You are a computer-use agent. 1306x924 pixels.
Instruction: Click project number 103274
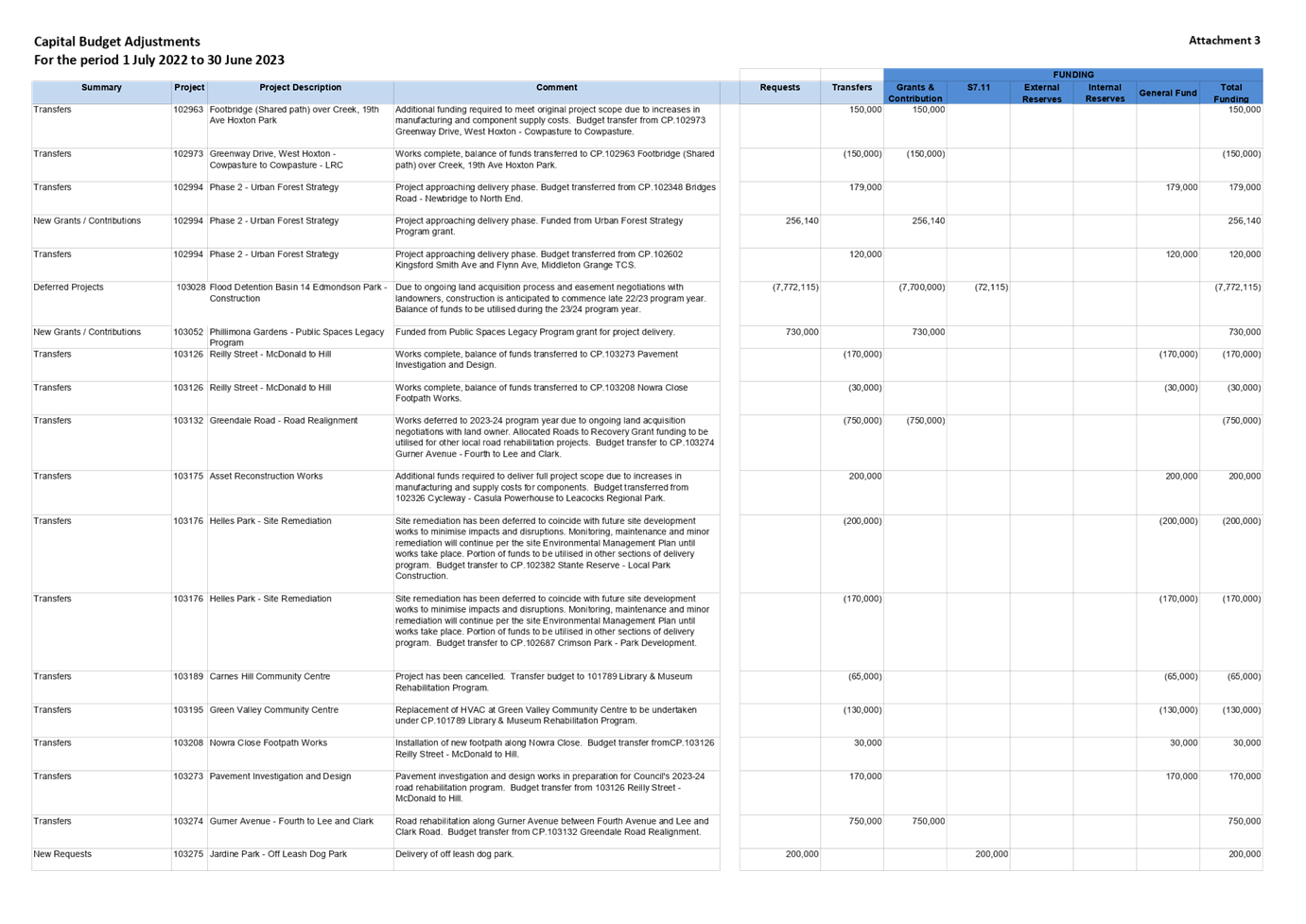click(188, 822)
